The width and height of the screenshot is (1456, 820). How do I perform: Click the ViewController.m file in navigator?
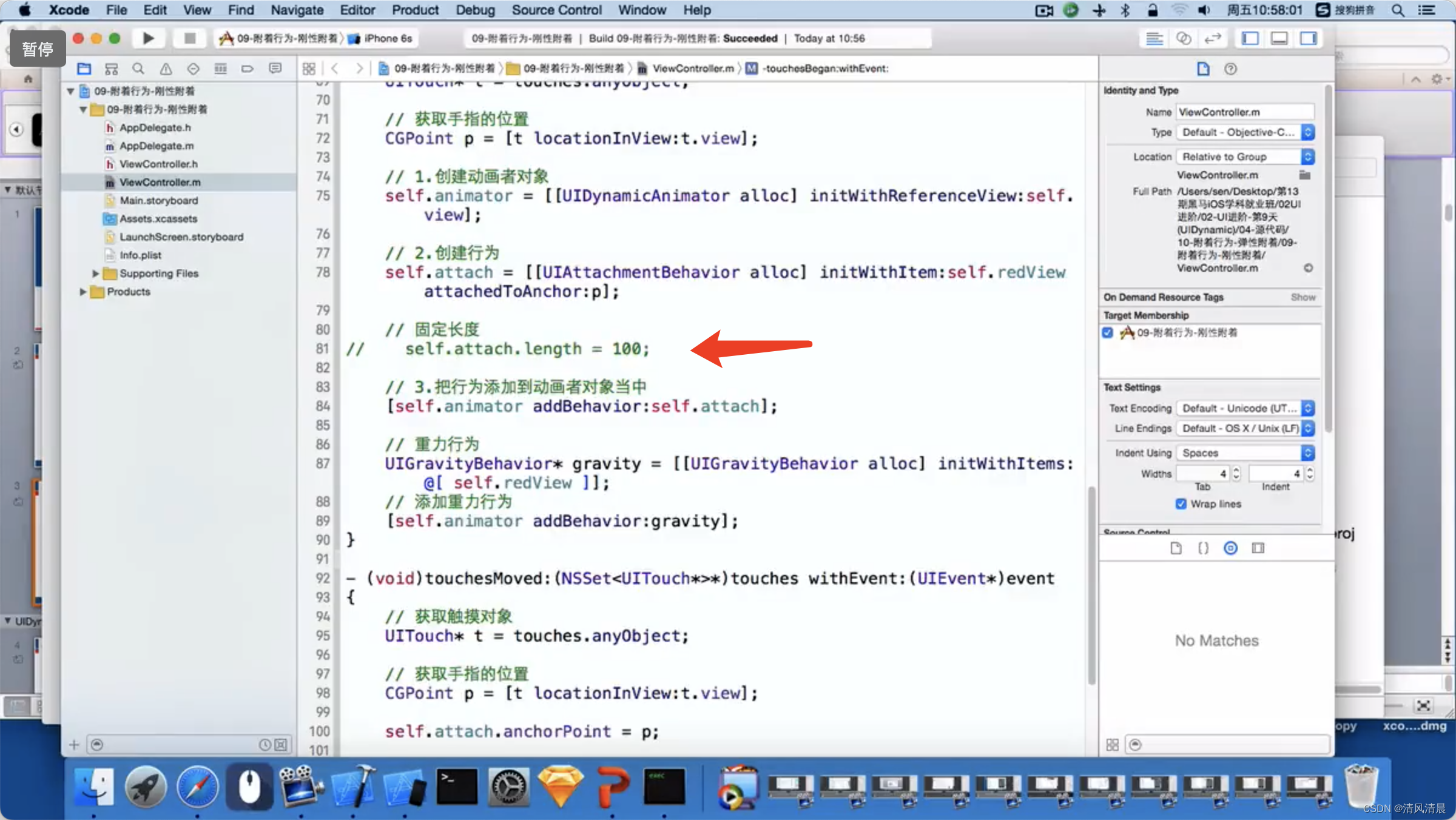[159, 182]
